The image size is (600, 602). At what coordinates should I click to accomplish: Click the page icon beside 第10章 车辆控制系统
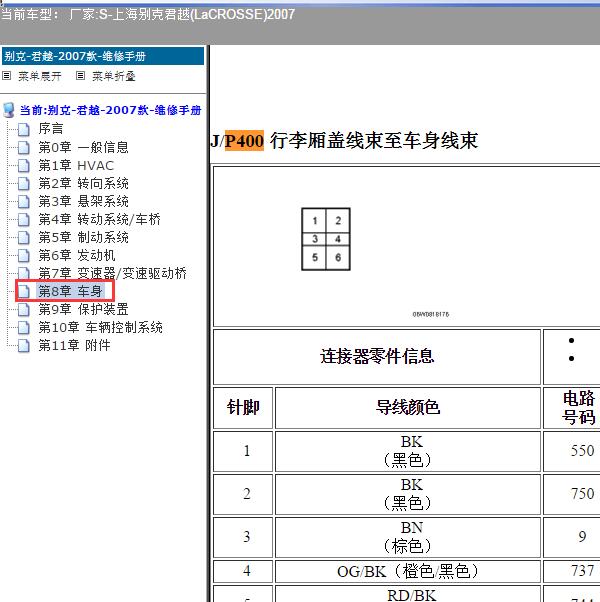(x=24, y=327)
